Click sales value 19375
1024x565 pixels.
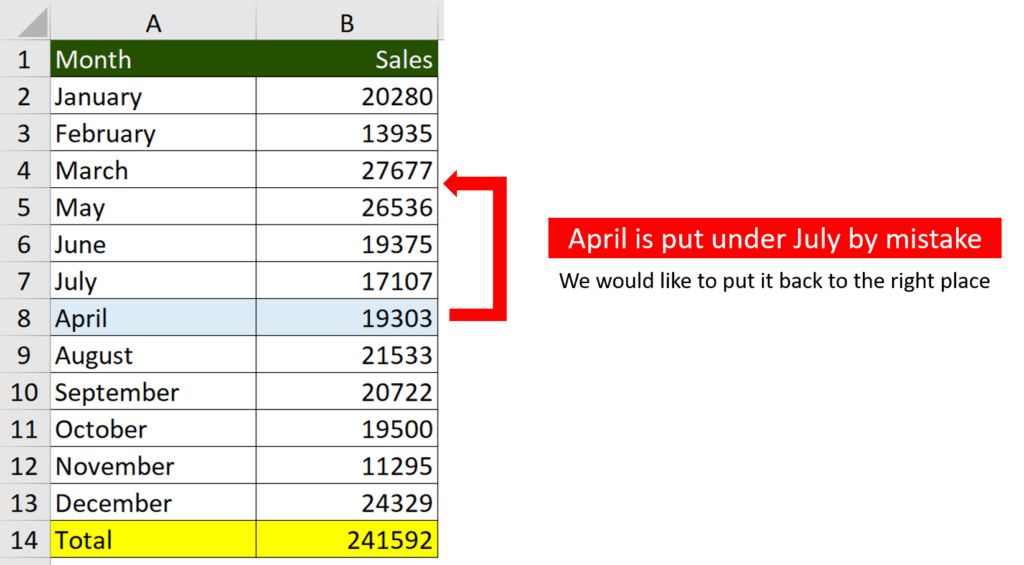click(347, 244)
